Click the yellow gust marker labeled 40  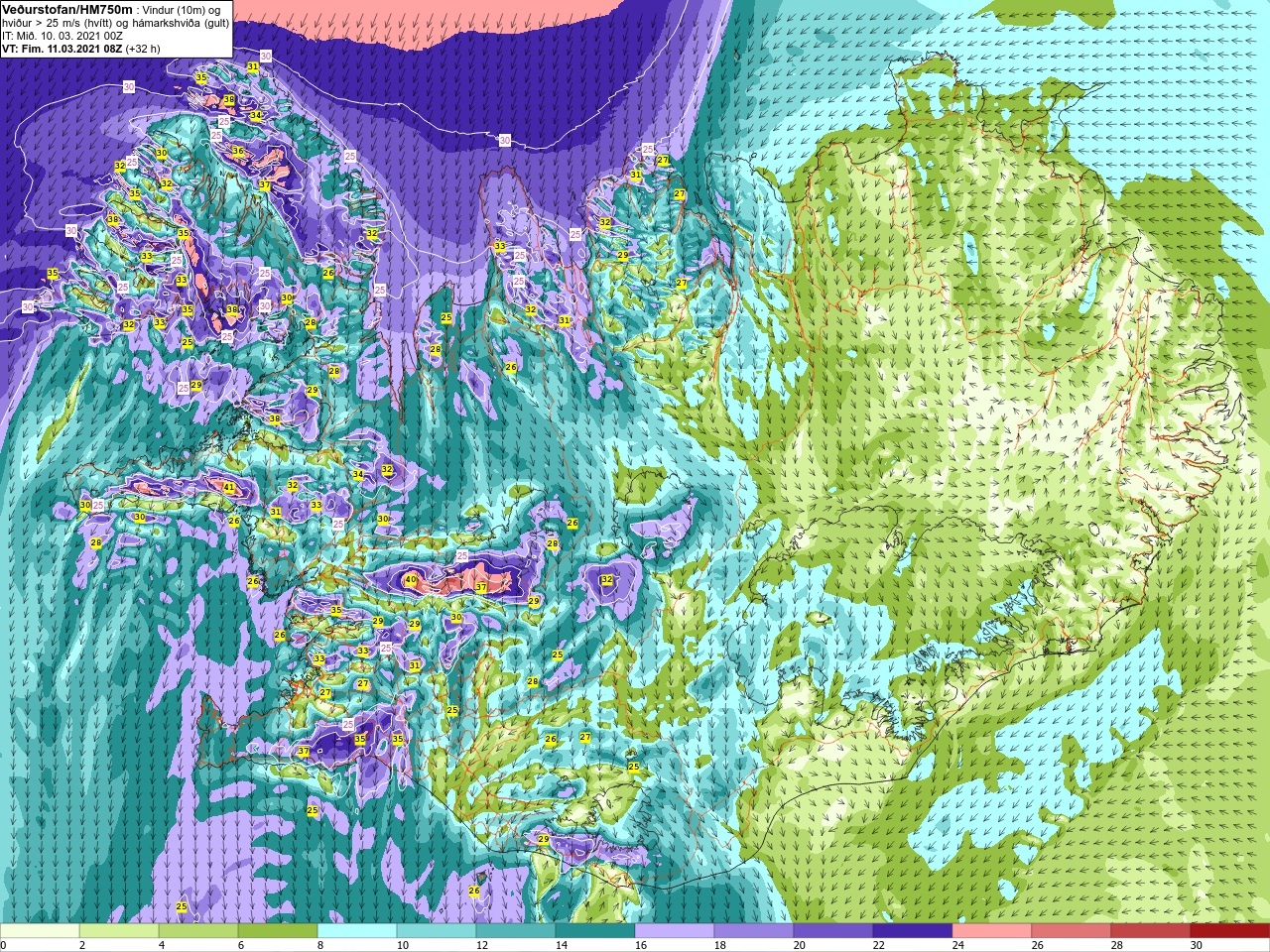(411, 580)
